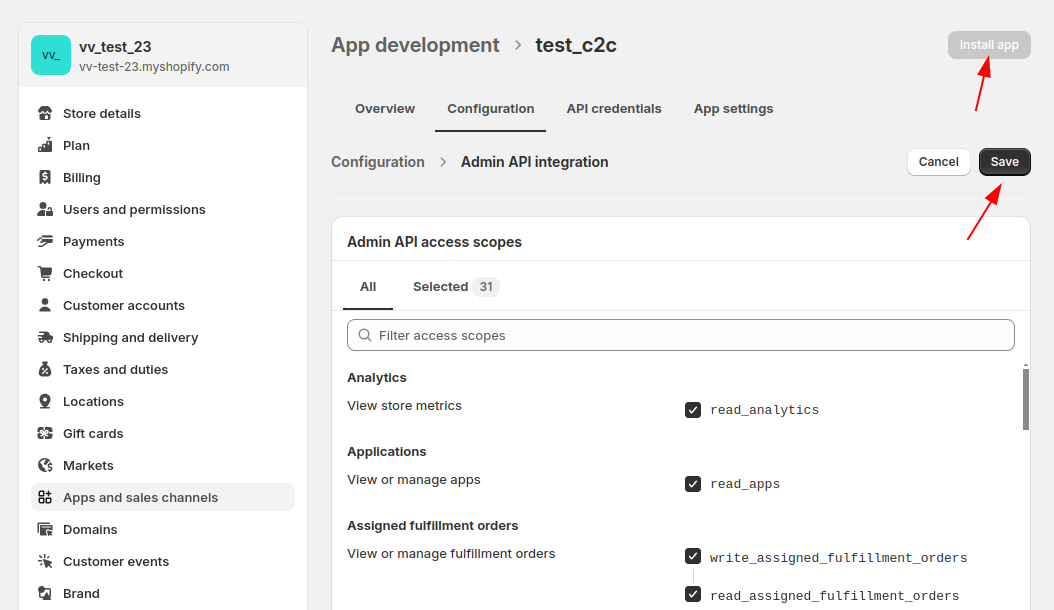This screenshot has width=1054, height=610.
Task: Click the Install app button
Action: pos(989,45)
